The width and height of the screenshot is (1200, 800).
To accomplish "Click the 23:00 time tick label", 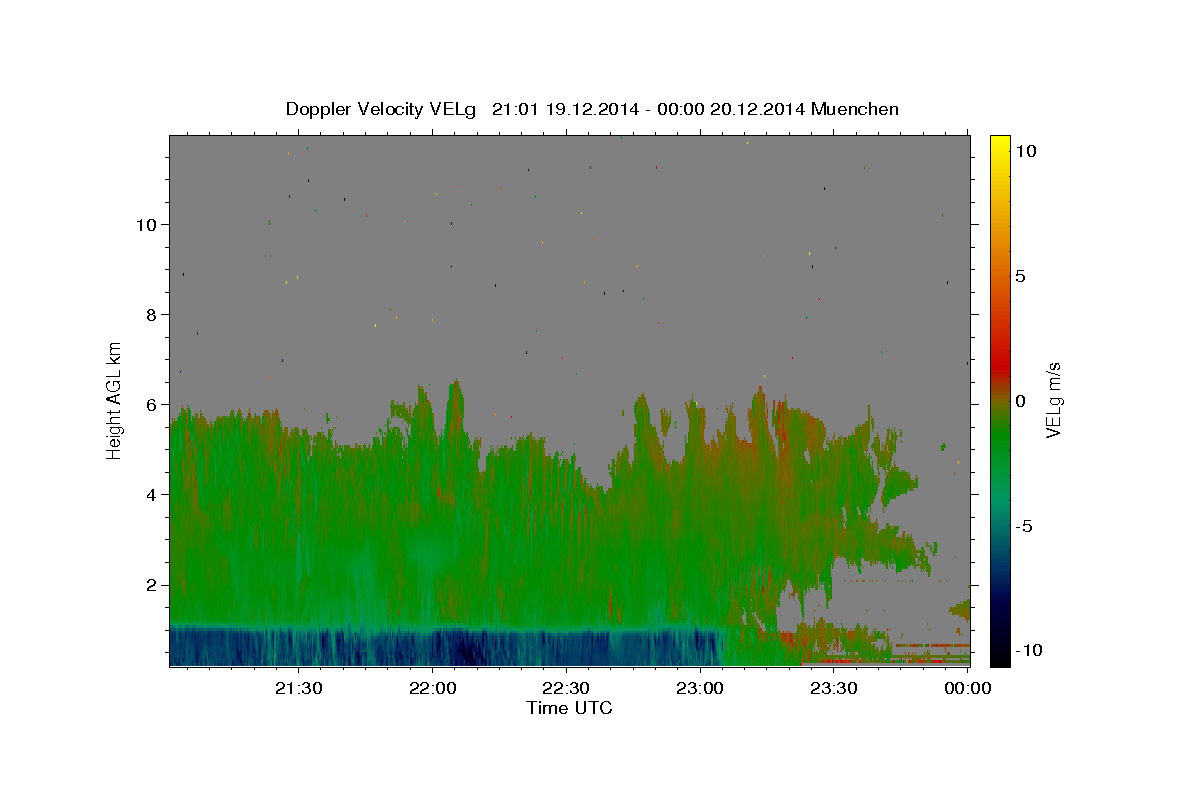I will [x=700, y=688].
